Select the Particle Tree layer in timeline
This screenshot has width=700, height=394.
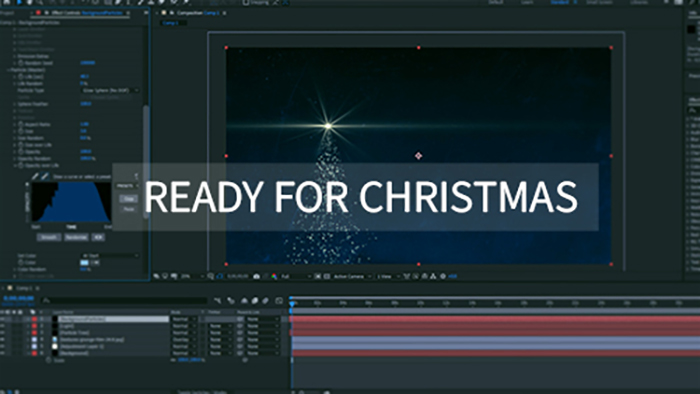pos(75,333)
